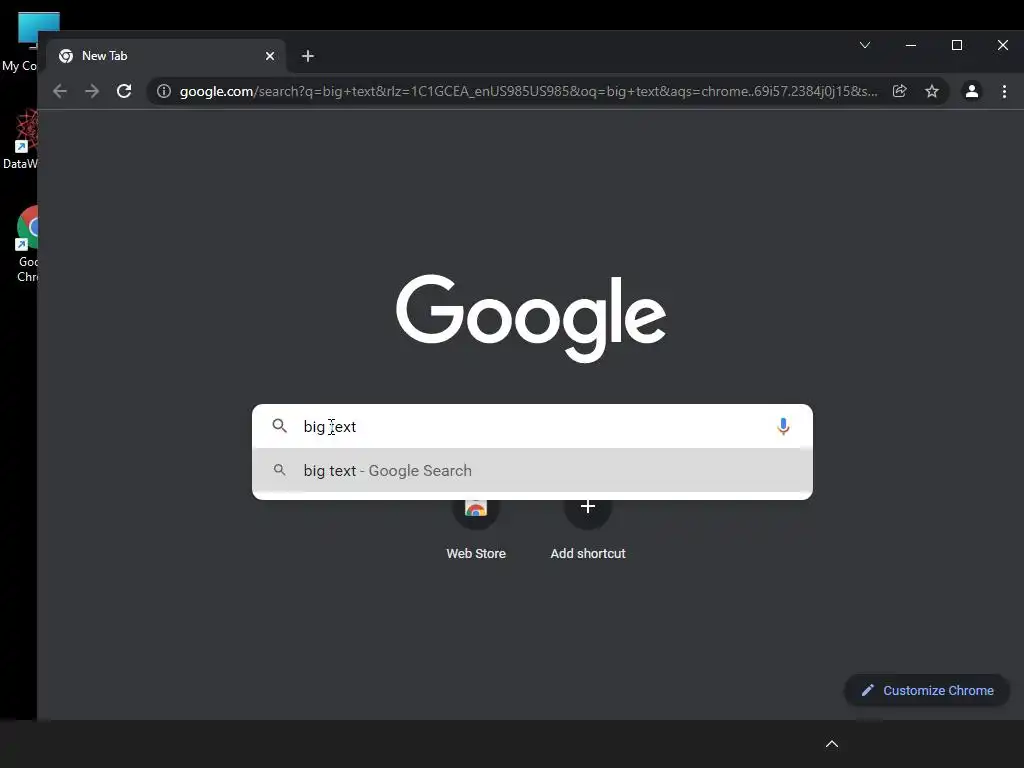Click the search magnifier icon in Google box

(x=280, y=426)
